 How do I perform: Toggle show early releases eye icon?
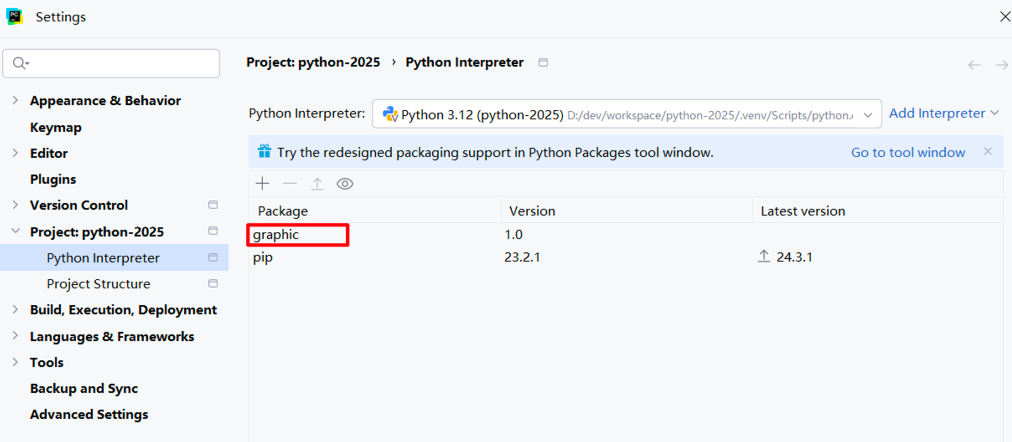pos(345,184)
